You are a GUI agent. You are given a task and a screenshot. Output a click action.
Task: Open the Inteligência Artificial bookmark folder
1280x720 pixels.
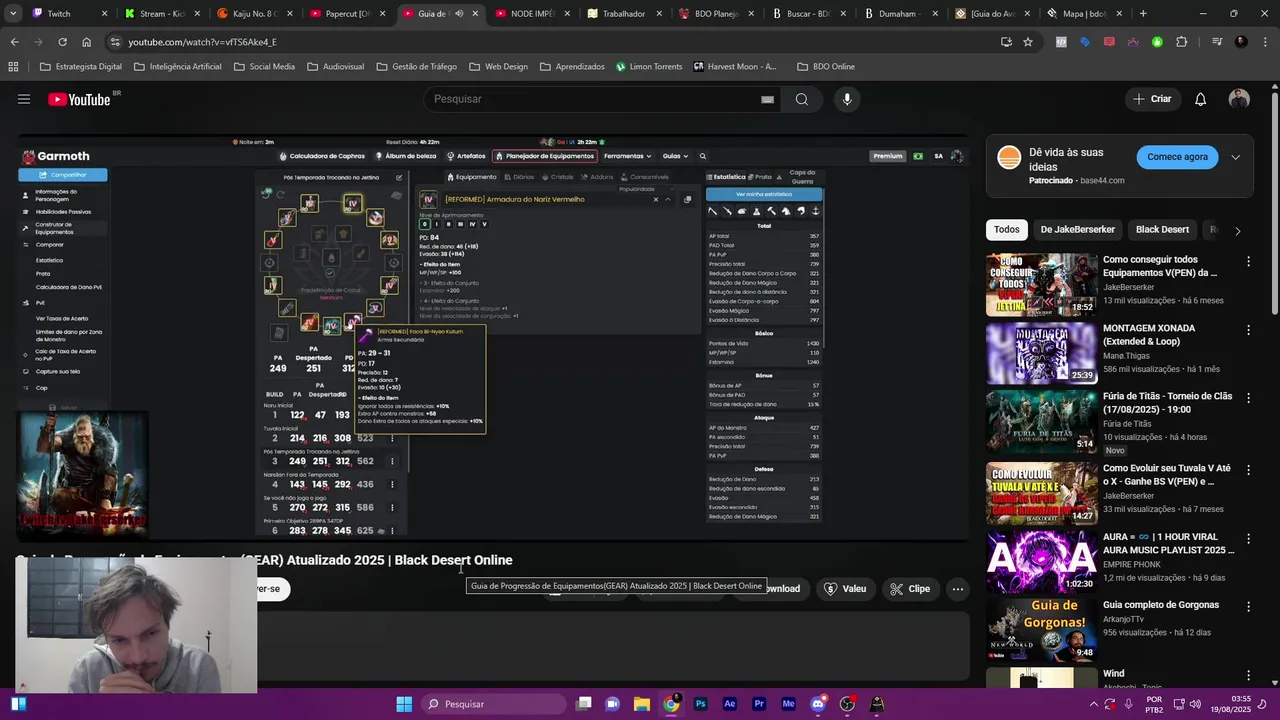[177, 67]
